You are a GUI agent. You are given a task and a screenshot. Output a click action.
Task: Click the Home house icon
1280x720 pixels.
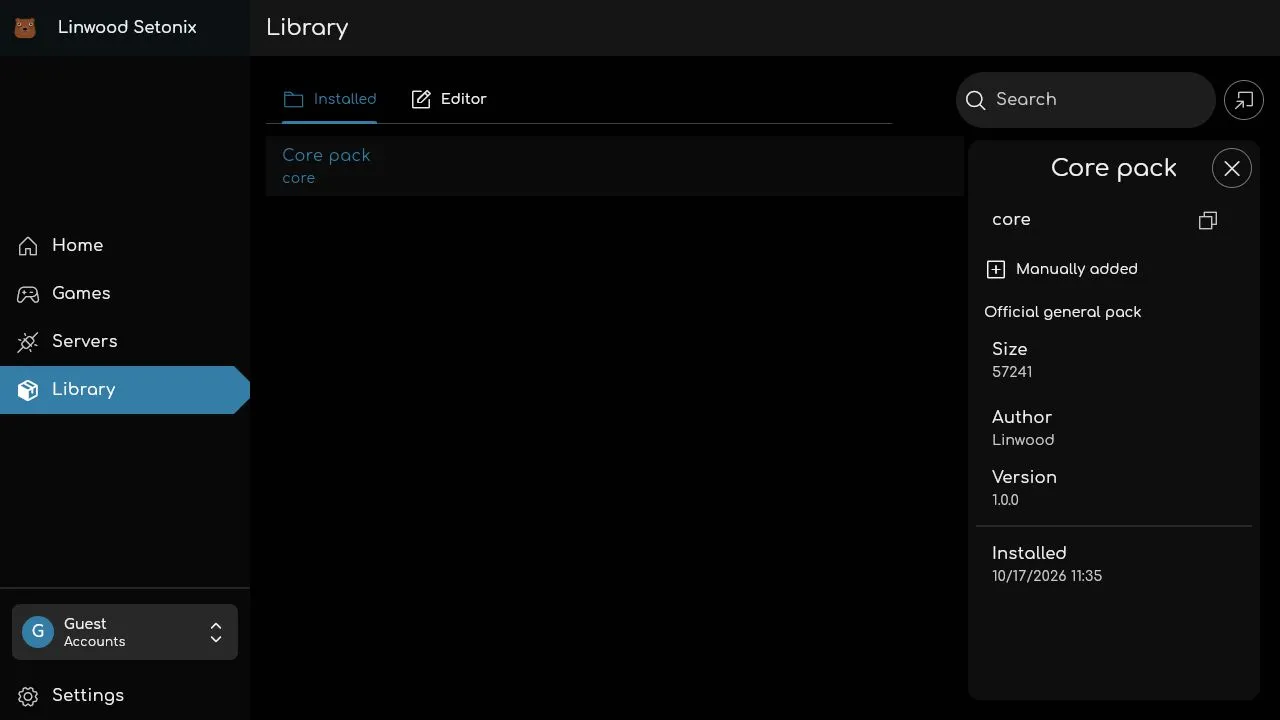(28, 246)
